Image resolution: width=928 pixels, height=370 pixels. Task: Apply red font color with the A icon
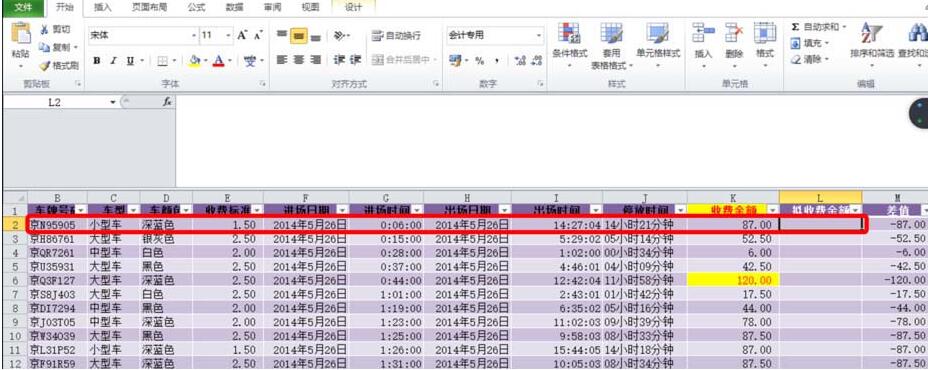coord(218,60)
